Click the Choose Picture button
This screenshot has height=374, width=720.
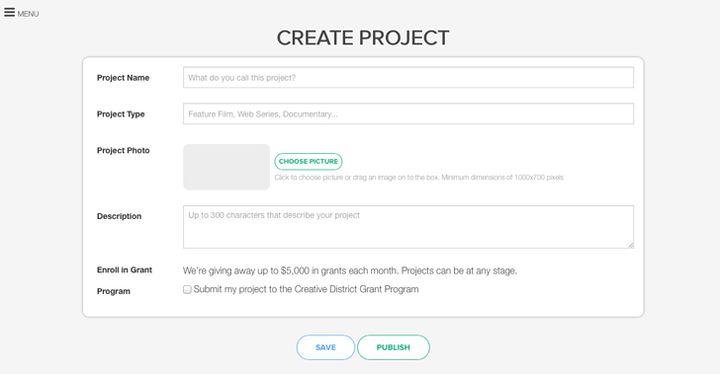click(x=308, y=161)
